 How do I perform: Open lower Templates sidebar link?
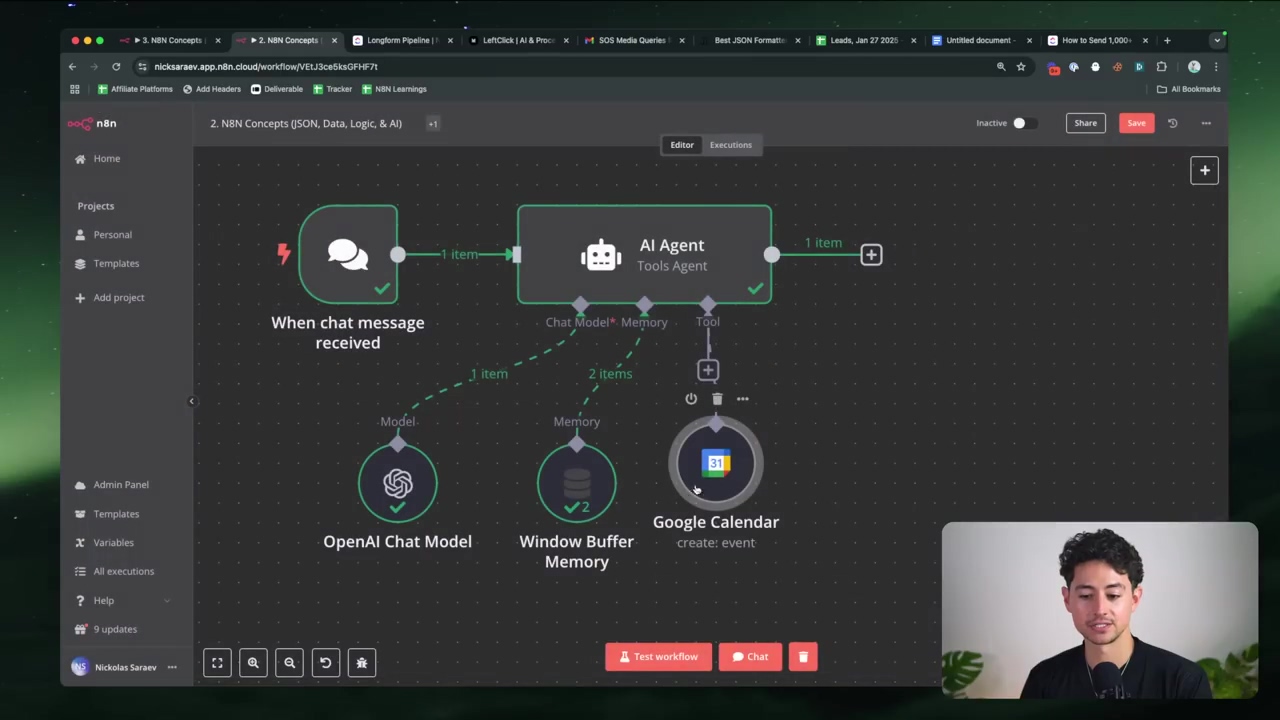(x=106, y=513)
